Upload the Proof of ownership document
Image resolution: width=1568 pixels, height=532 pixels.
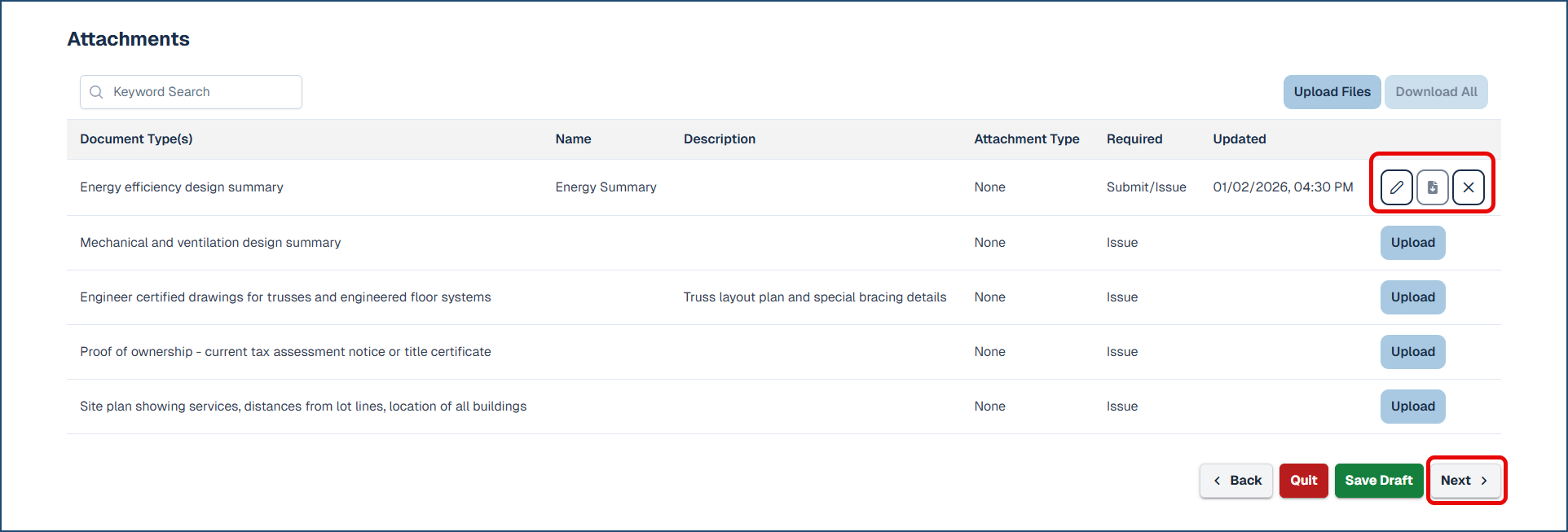[1412, 352]
